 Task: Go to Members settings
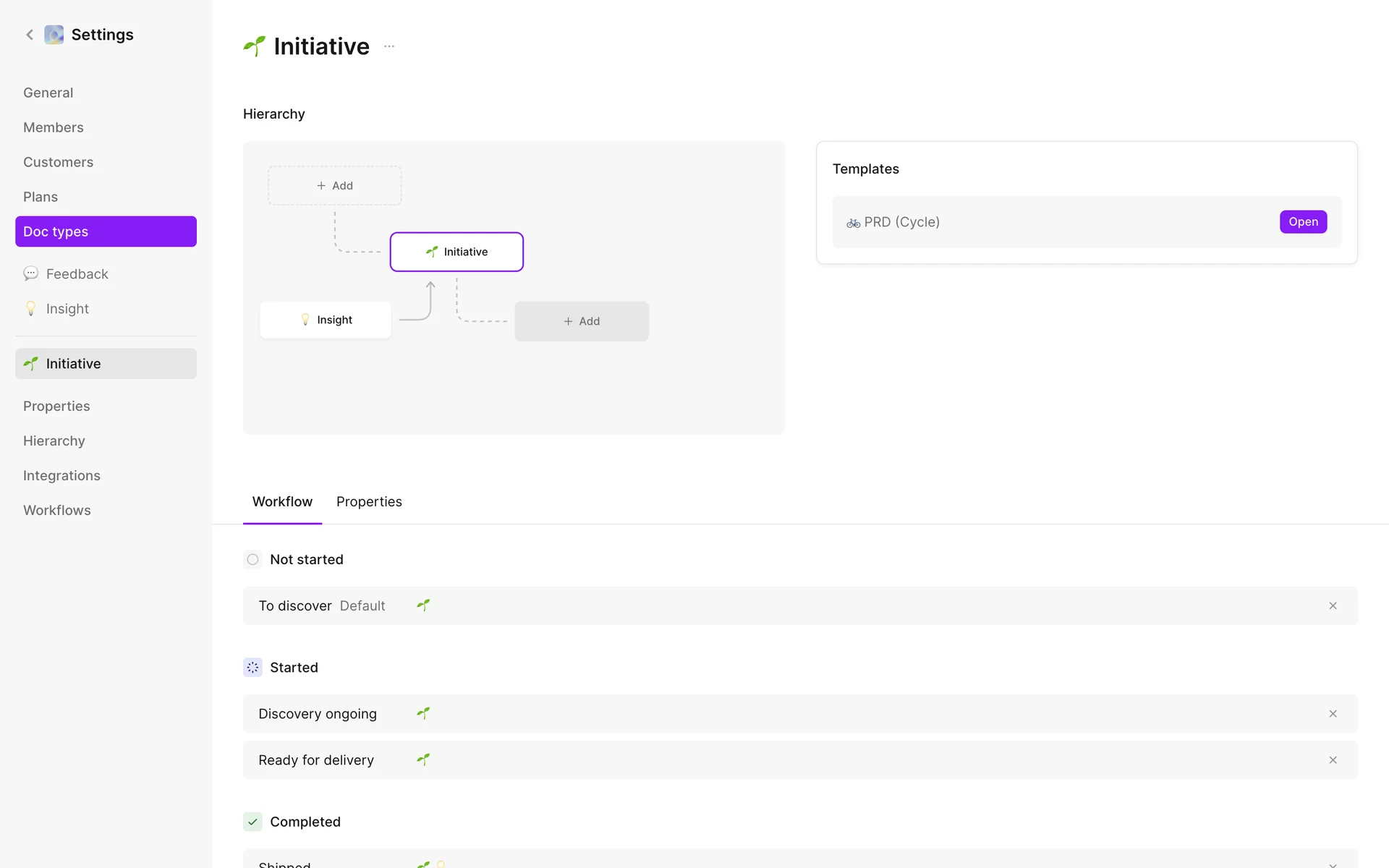[x=54, y=127]
